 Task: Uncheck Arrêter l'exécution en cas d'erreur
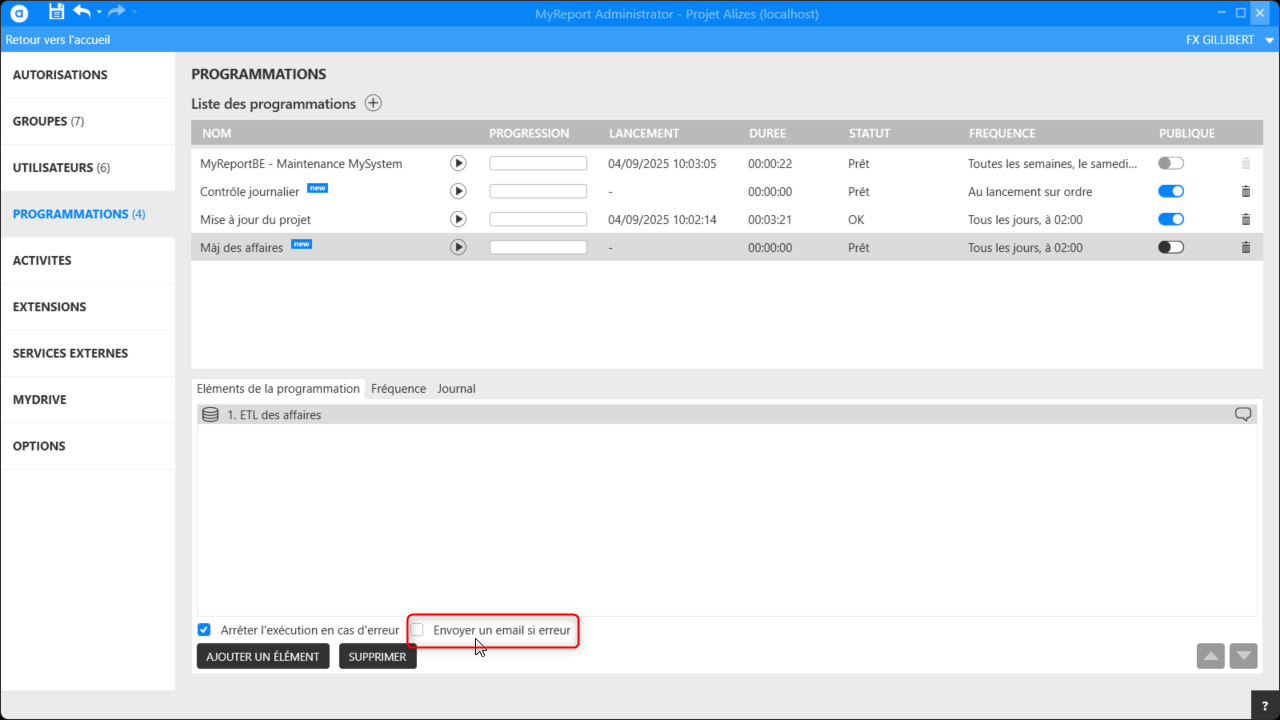[x=204, y=630]
